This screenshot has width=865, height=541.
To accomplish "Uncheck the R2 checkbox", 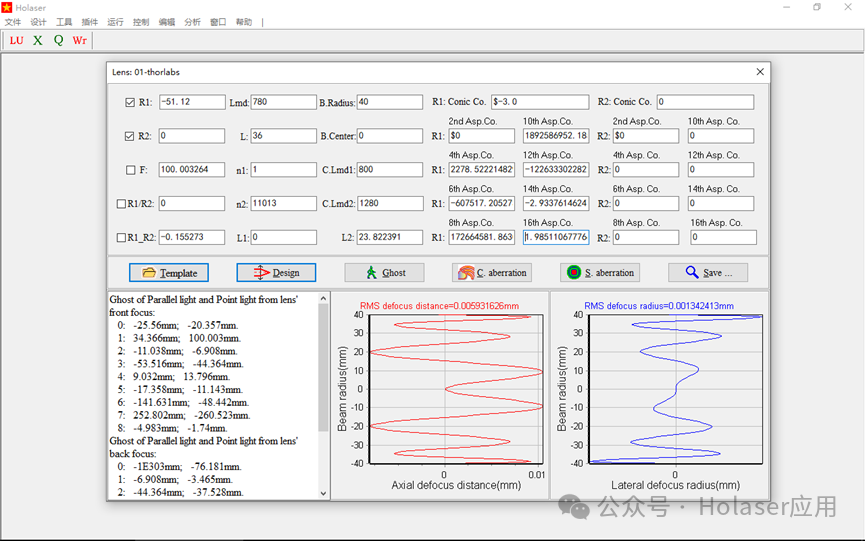I will point(130,136).
